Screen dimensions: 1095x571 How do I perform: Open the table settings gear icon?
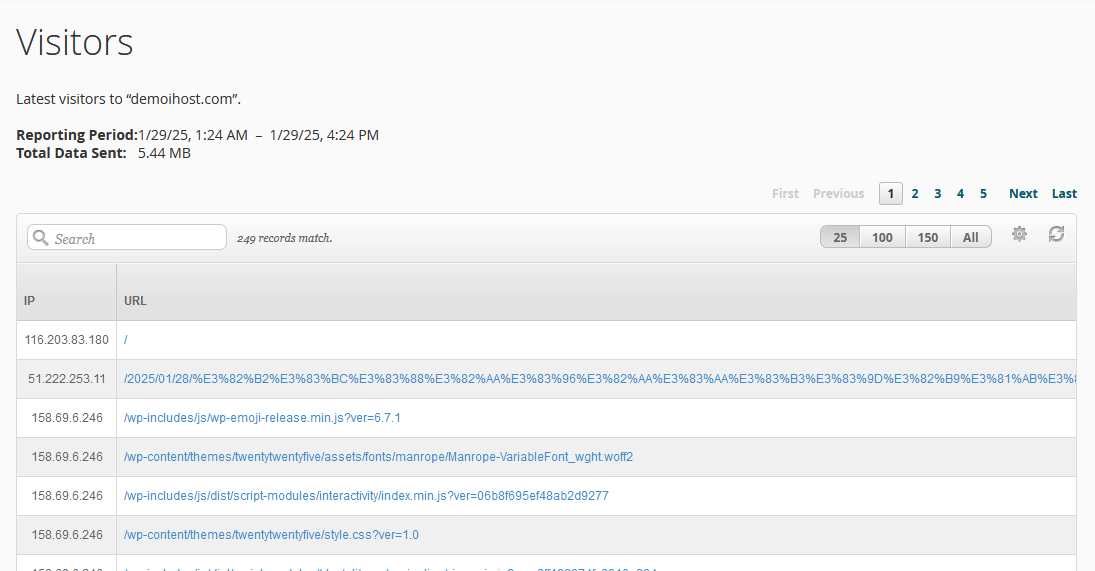pyautogui.click(x=1019, y=234)
